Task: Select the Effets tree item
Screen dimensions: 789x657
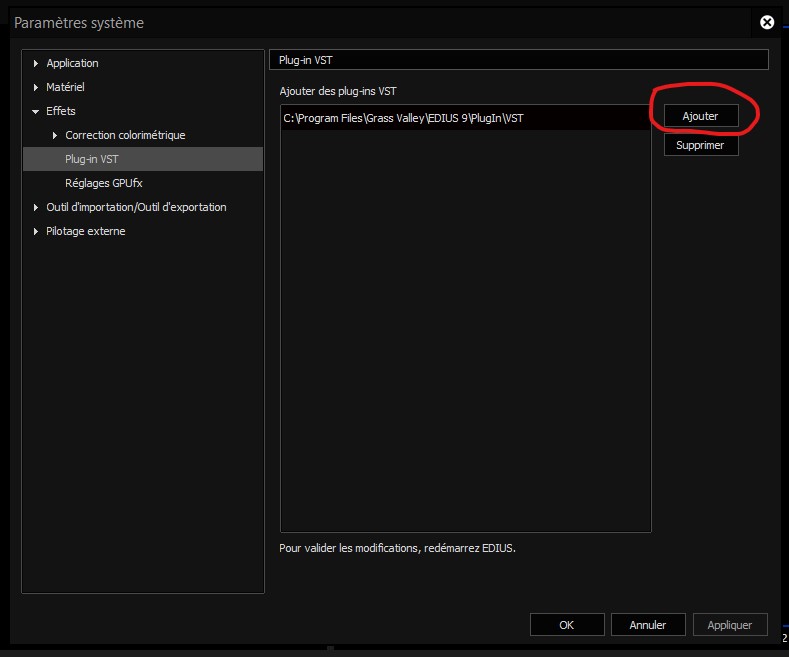Action: coord(61,111)
